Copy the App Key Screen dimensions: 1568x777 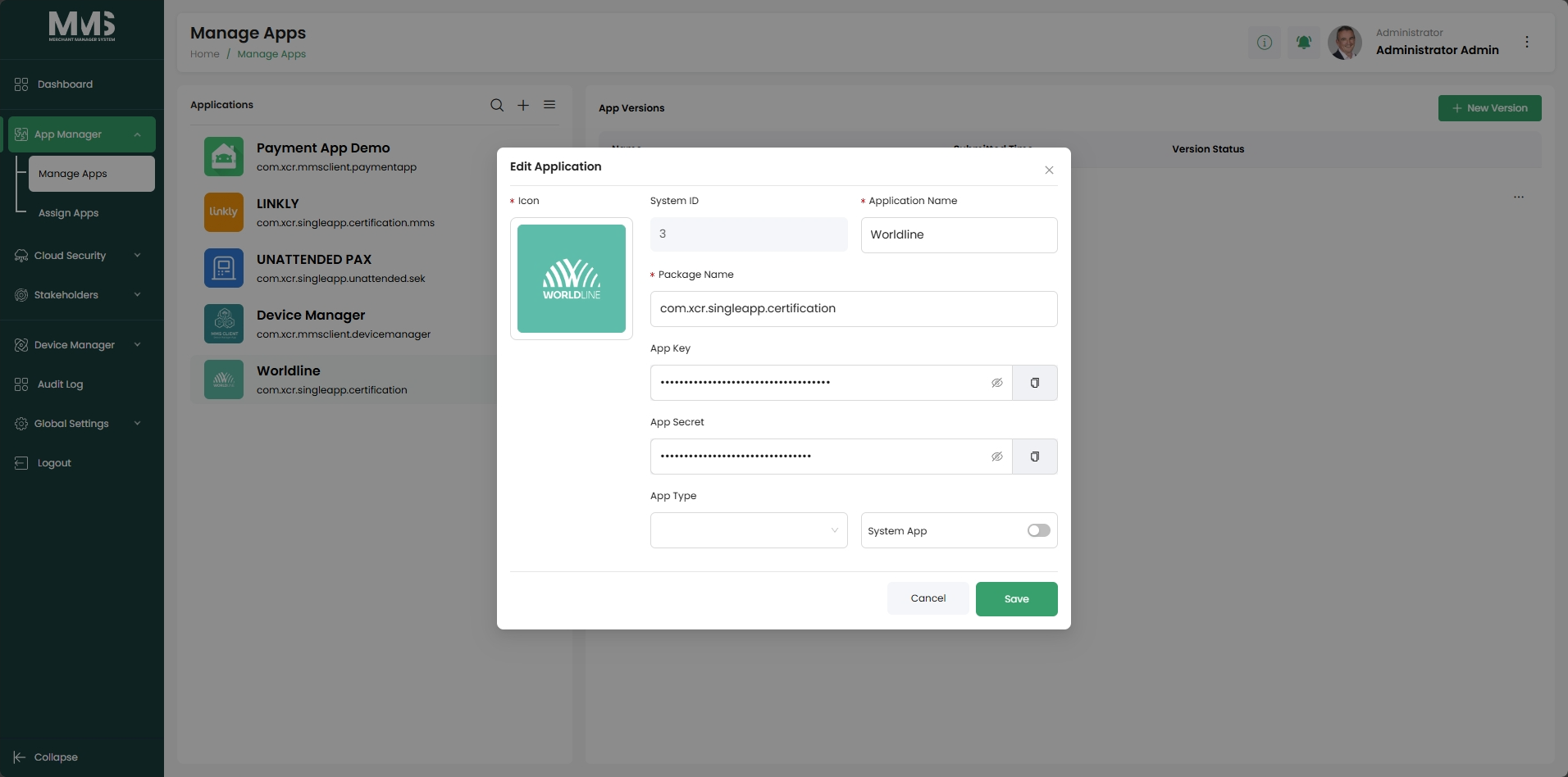pos(1035,383)
